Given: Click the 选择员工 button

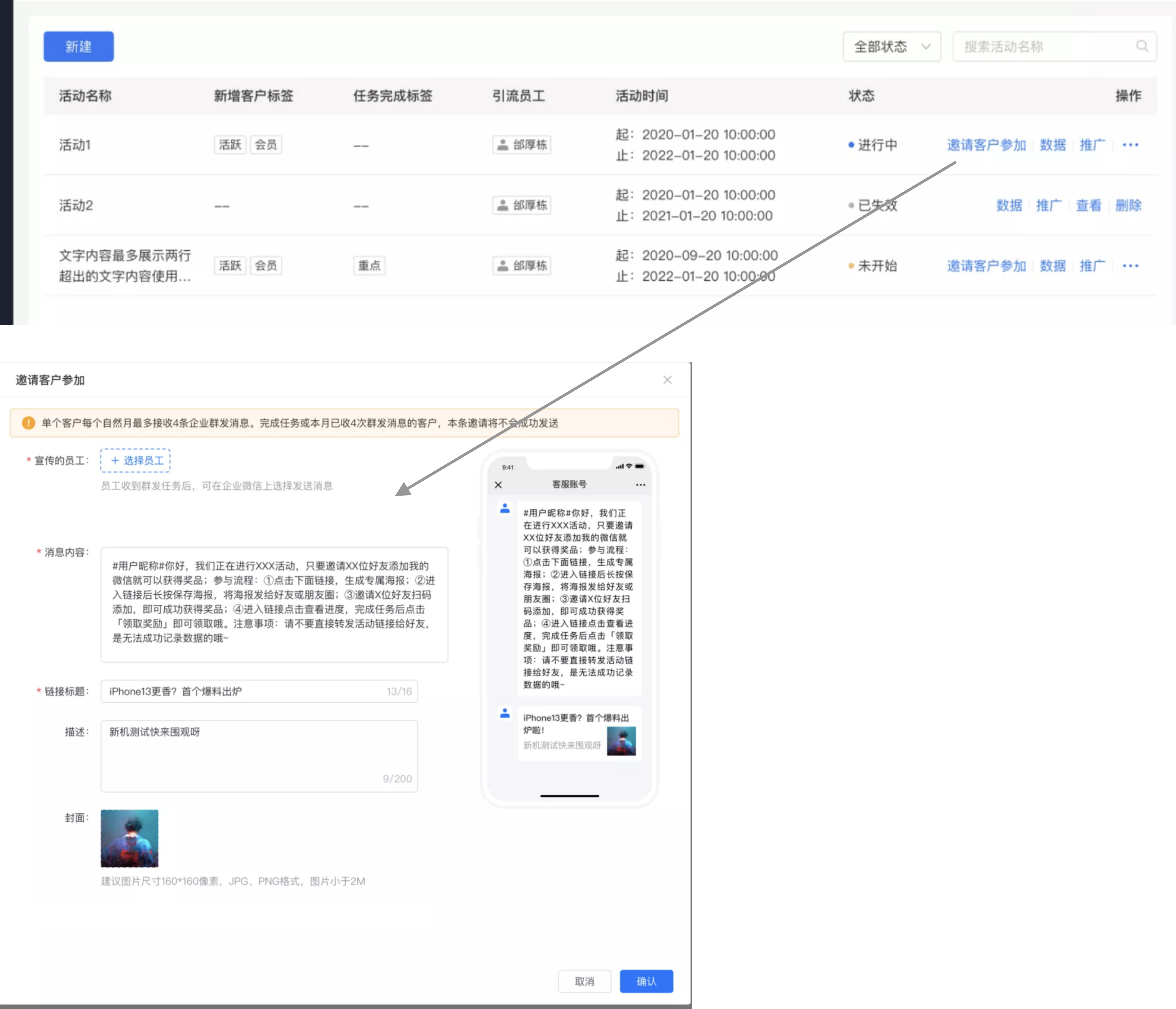Looking at the screenshot, I should pyautogui.click(x=136, y=460).
